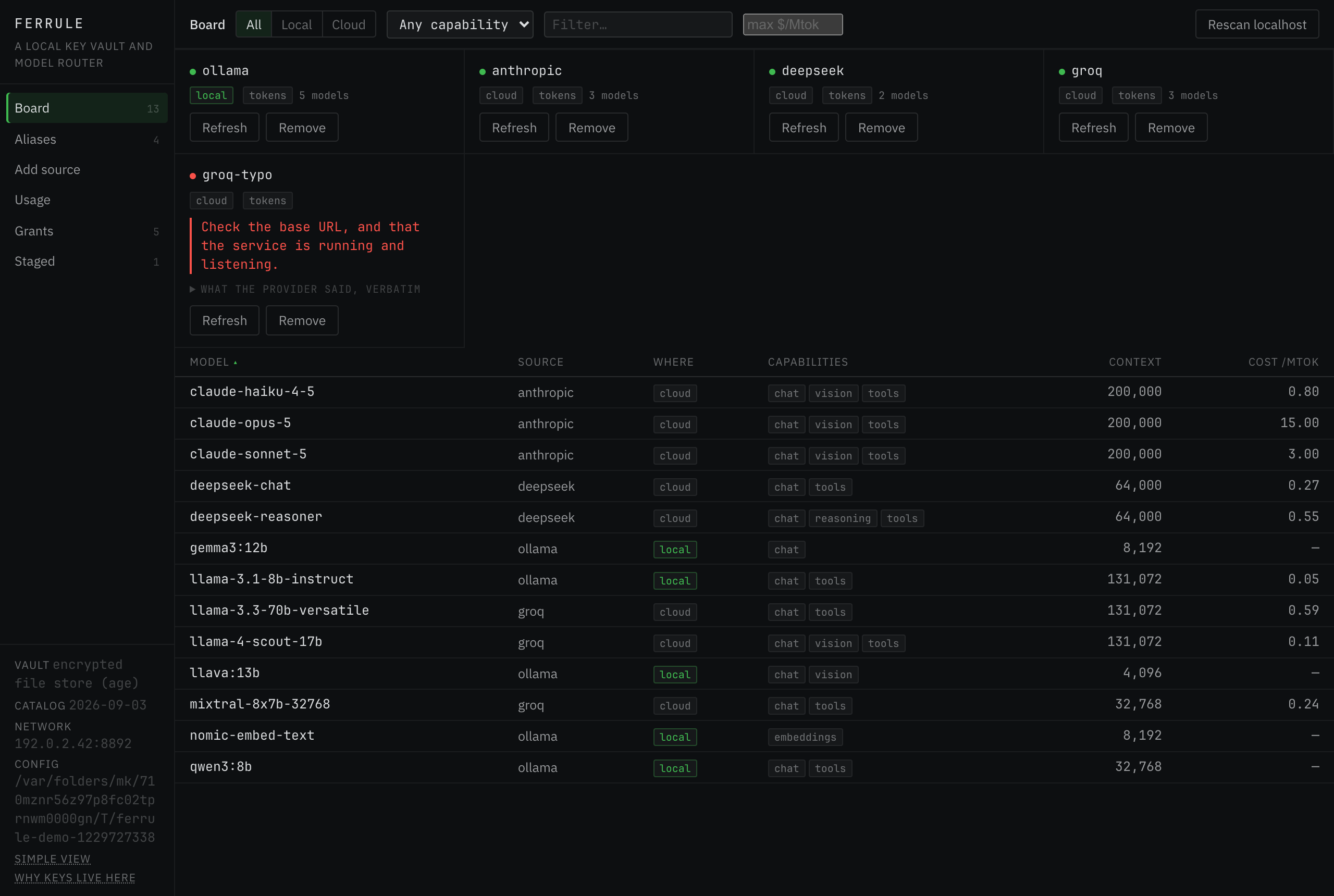The image size is (1334, 896).
Task: Click the green status dot beside groq
Action: click(1062, 71)
